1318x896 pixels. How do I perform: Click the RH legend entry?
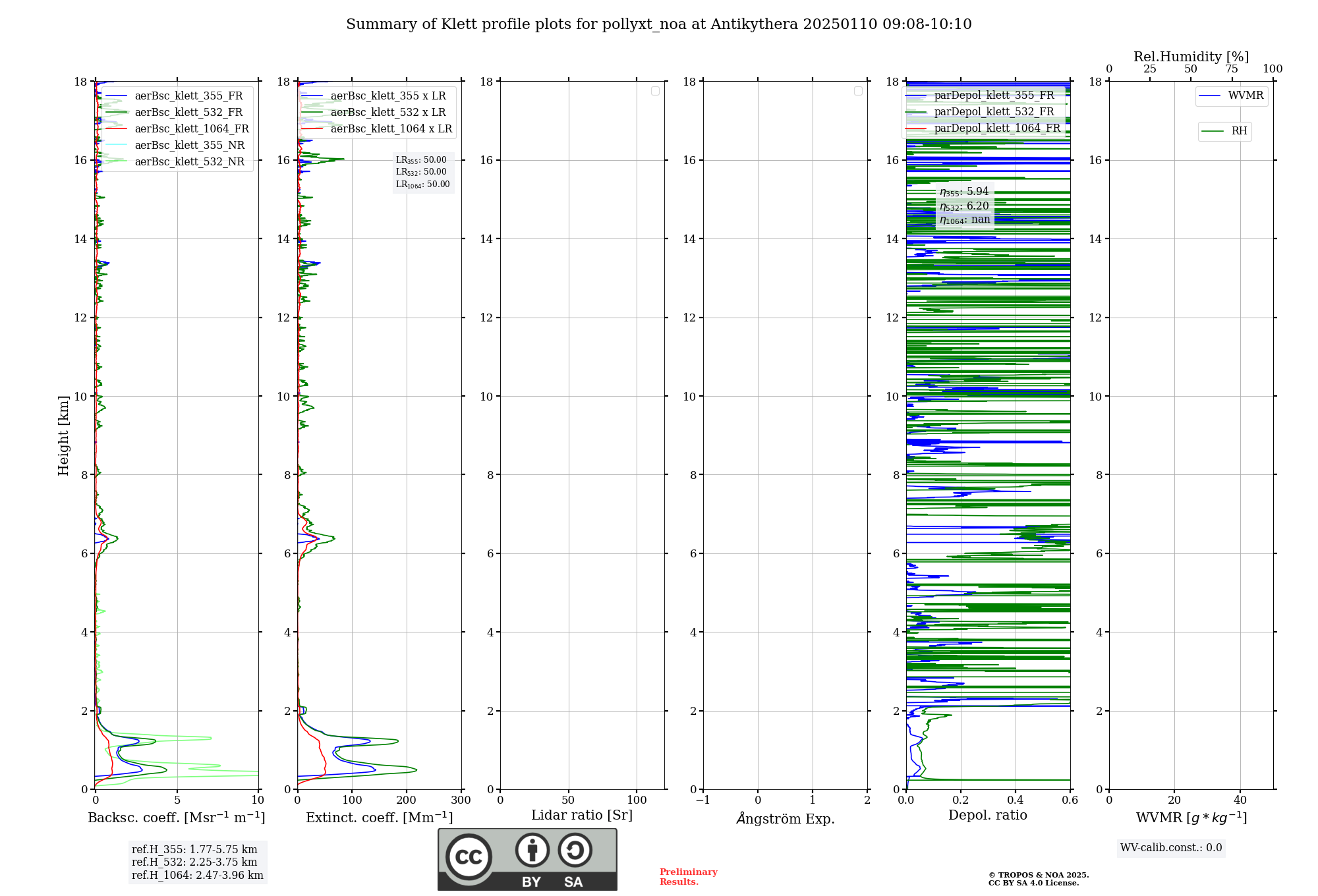(1225, 131)
